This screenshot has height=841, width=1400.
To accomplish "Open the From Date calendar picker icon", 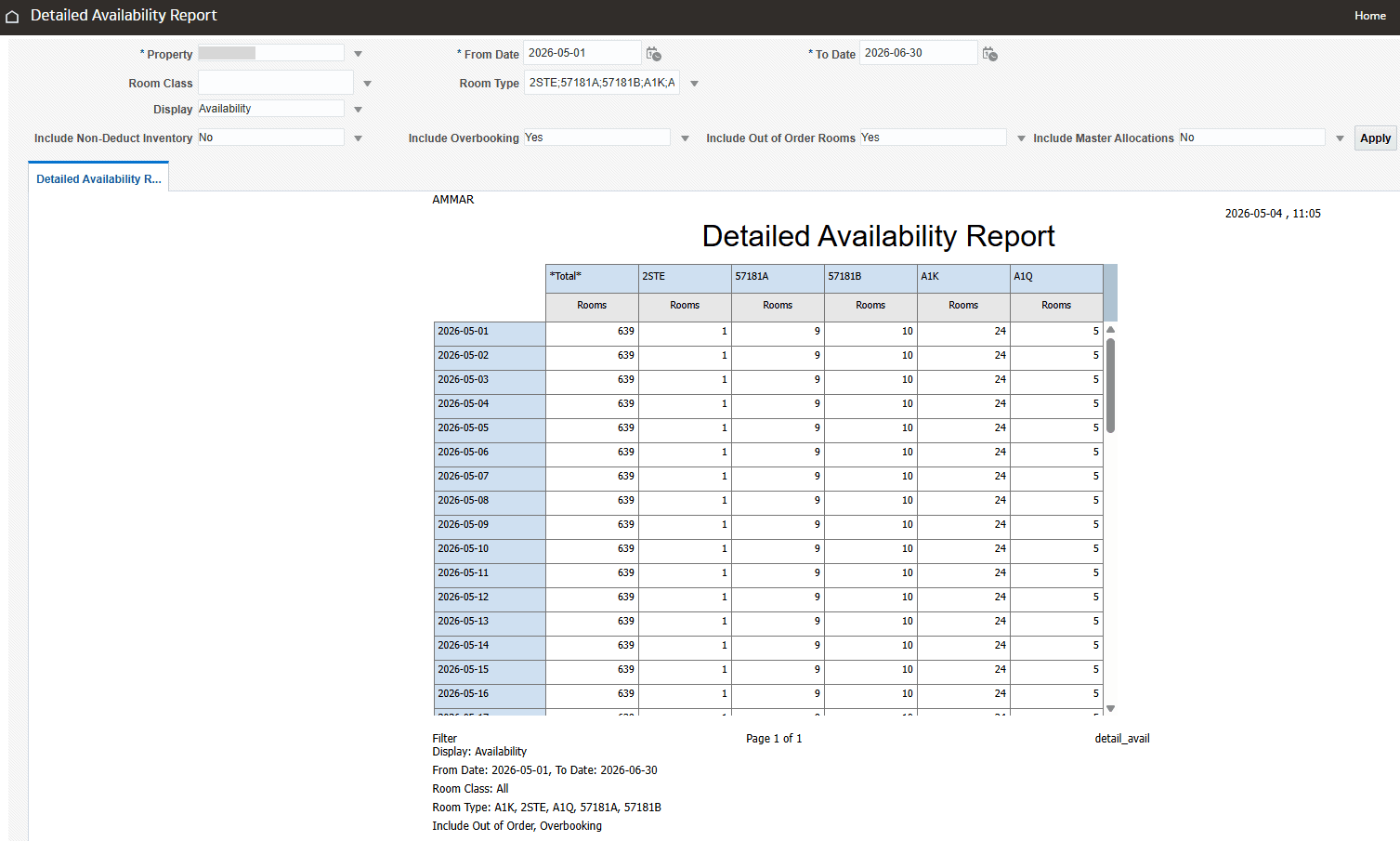I will pyautogui.click(x=654, y=54).
